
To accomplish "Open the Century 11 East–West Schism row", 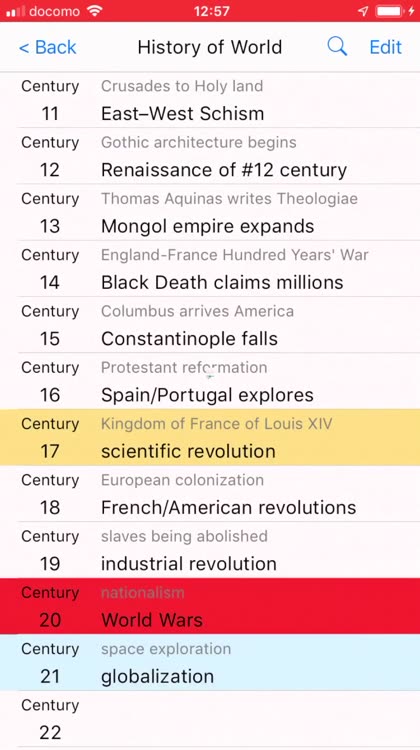I will 210,100.
